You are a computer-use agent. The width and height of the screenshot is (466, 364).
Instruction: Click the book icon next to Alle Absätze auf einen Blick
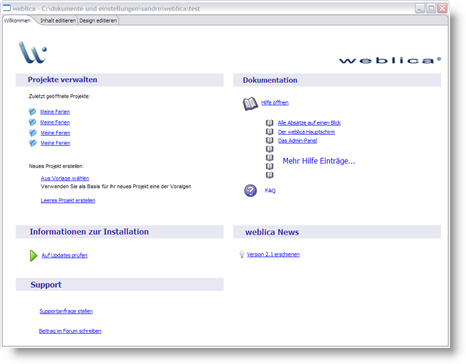click(270, 123)
